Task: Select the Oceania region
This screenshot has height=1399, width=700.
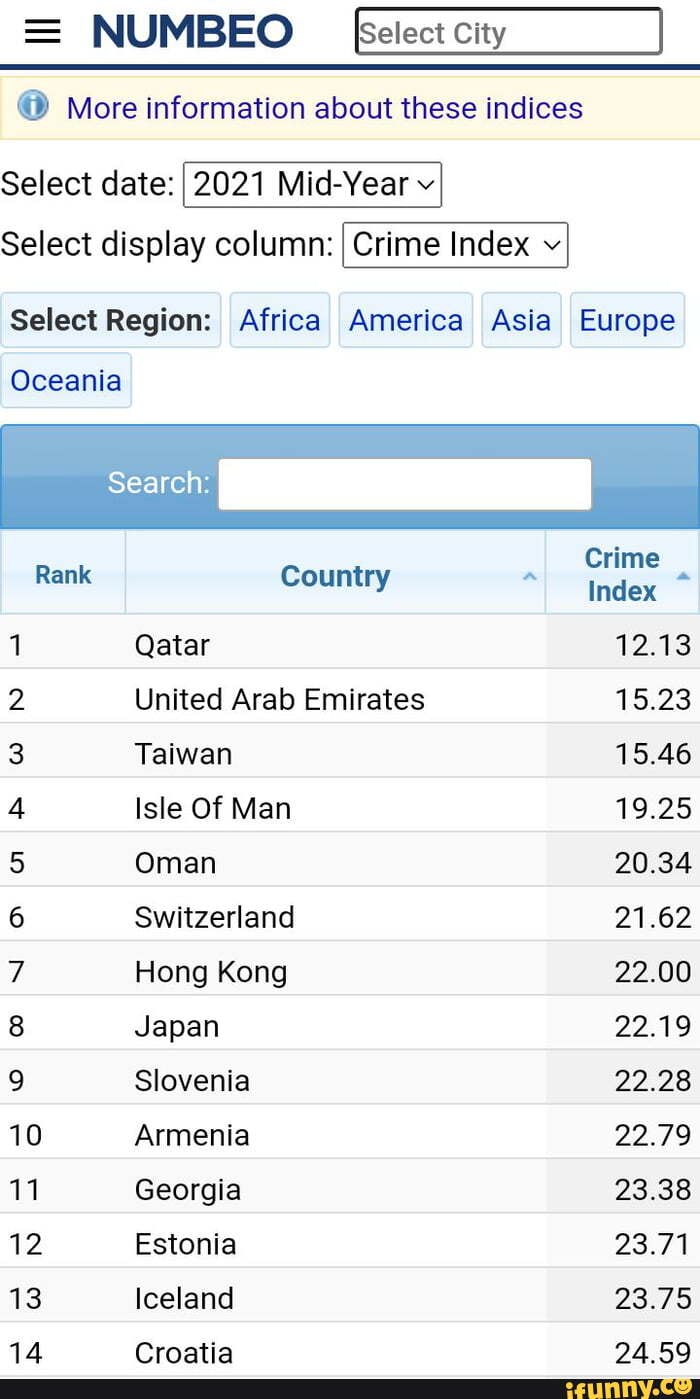Action: 66,380
